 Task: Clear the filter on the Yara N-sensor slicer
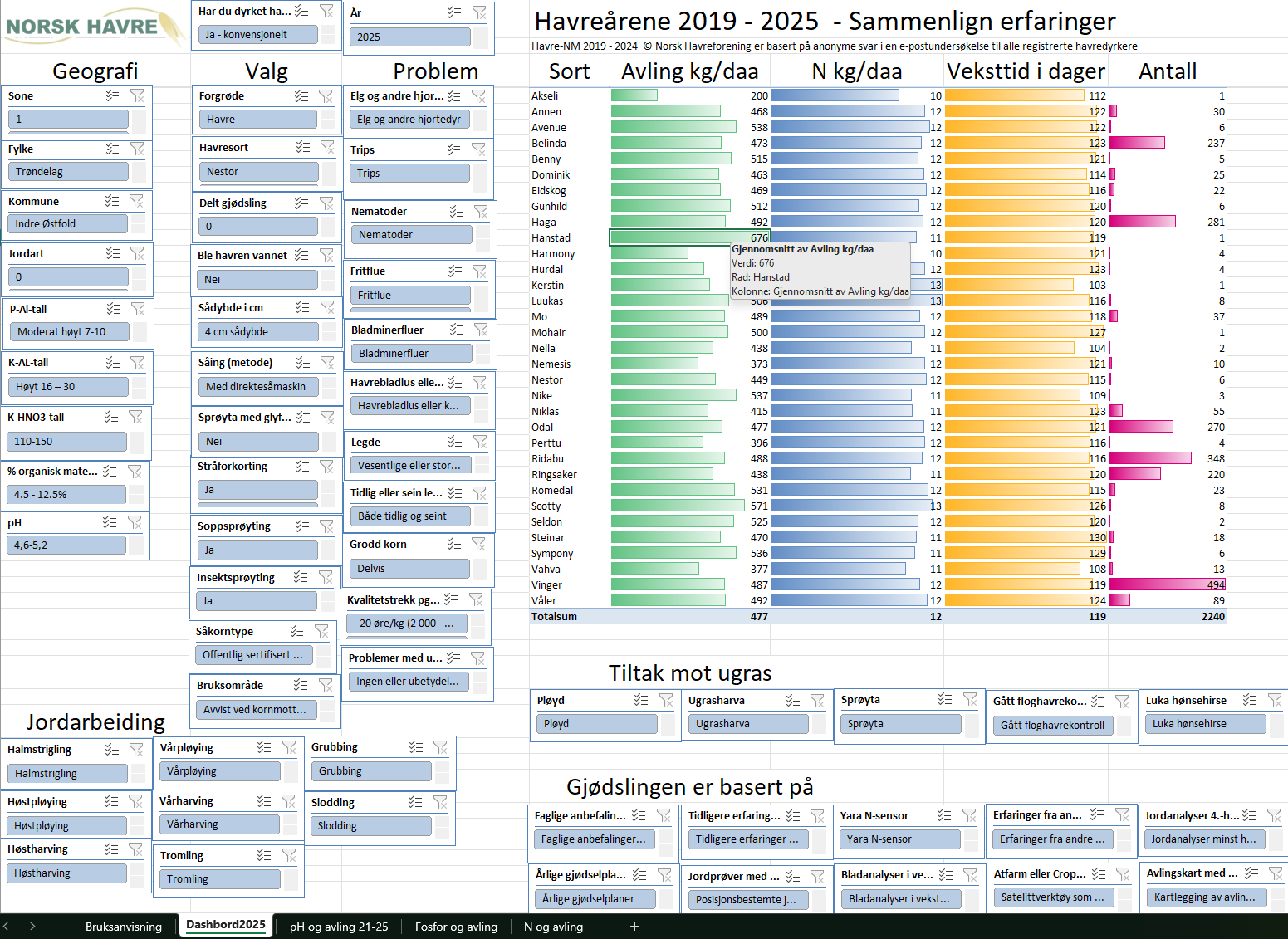point(969,815)
